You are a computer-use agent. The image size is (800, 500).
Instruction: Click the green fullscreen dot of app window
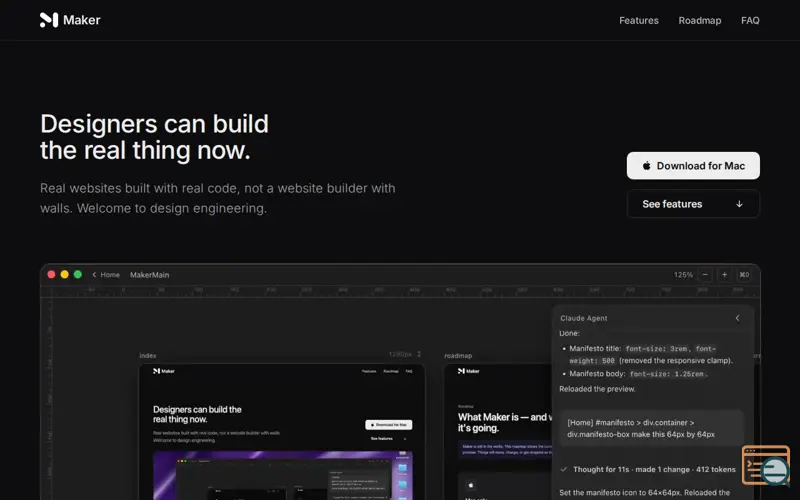click(x=78, y=274)
